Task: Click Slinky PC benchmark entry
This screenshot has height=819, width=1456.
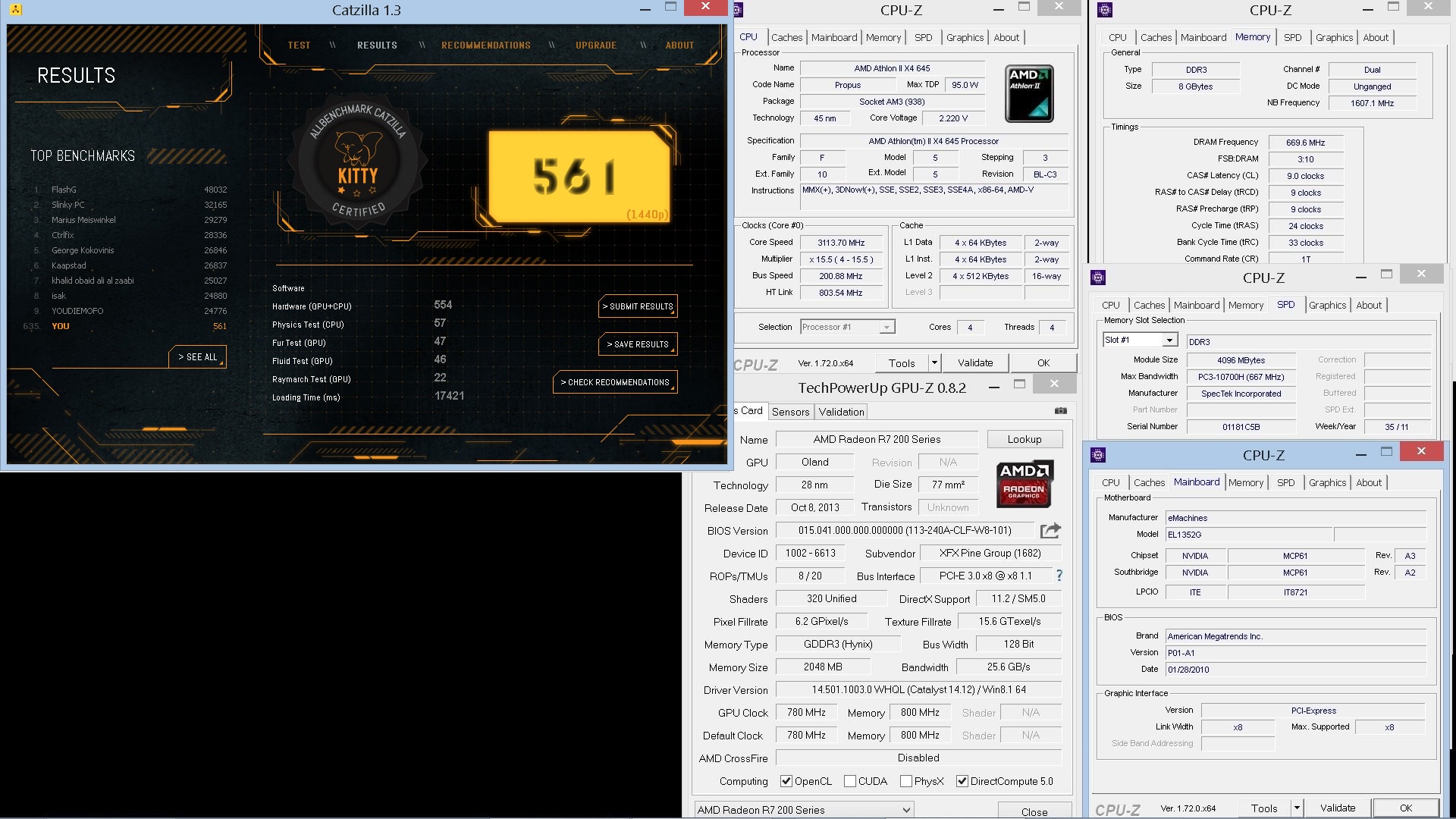Action: (130, 205)
